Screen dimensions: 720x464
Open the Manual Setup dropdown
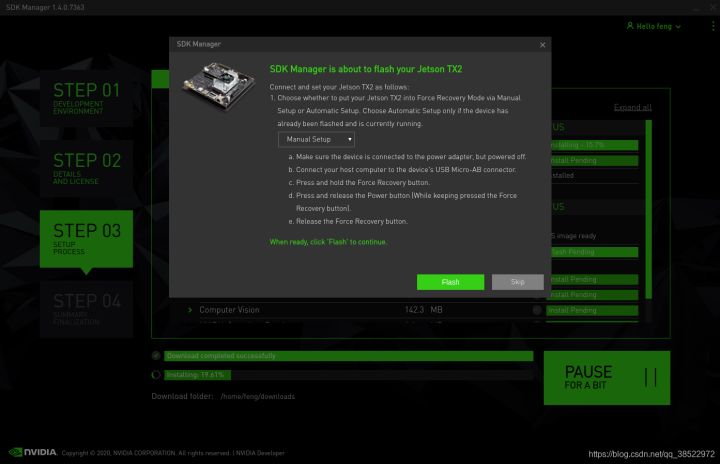coord(316,139)
